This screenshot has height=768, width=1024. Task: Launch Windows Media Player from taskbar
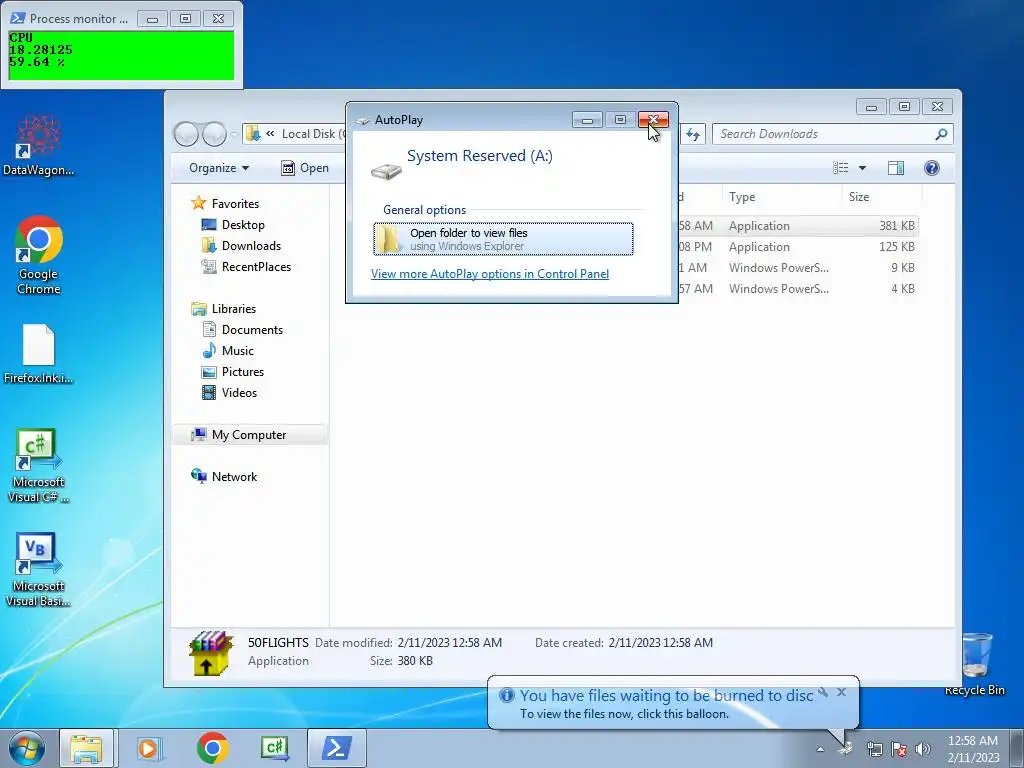tap(149, 748)
